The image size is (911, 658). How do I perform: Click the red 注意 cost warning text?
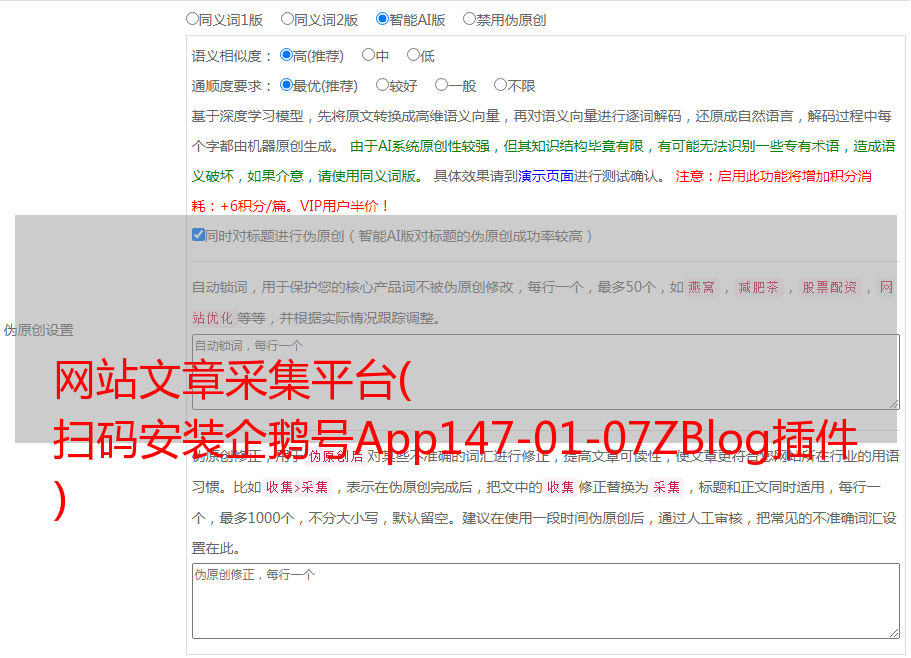[x=531, y=191]
